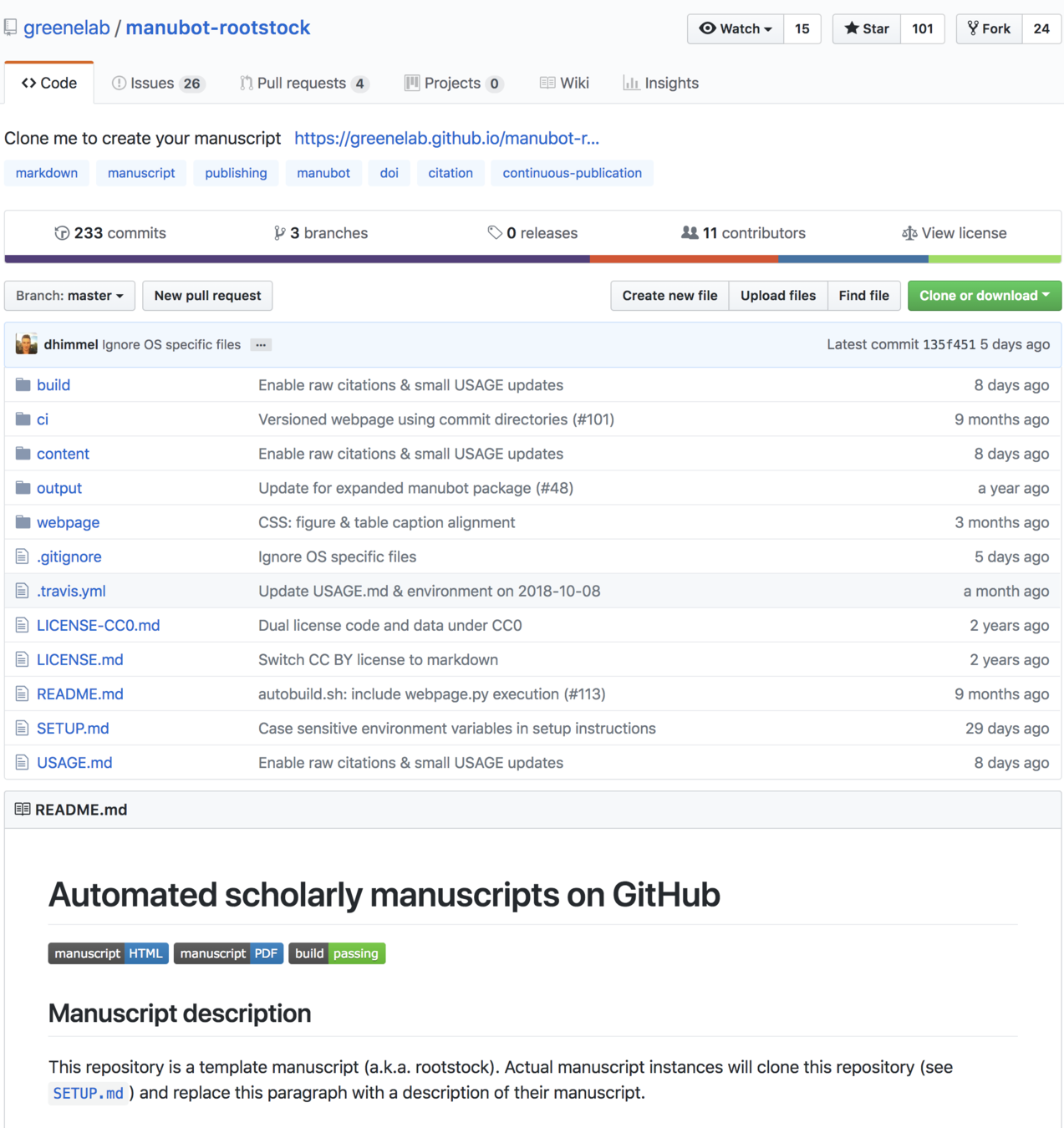Click the content folder icon
This screenshot has width=1064, height=1128.
coord(23,454)
